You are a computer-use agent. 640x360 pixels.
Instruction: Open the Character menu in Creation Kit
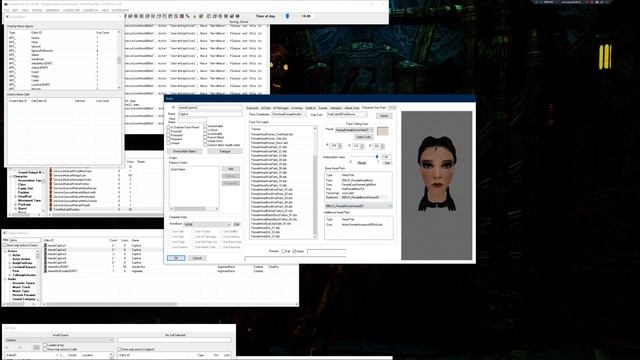tap(71, 10)
